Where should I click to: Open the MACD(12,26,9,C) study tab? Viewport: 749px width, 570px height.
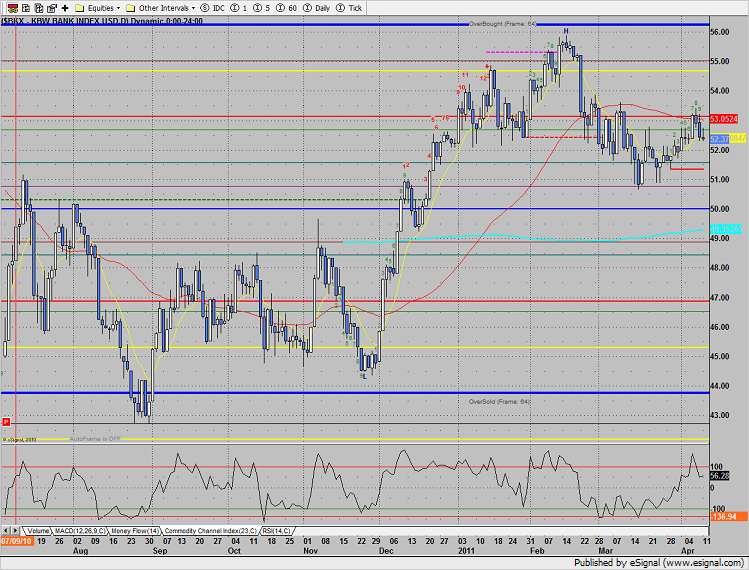(x=80, y=531)
